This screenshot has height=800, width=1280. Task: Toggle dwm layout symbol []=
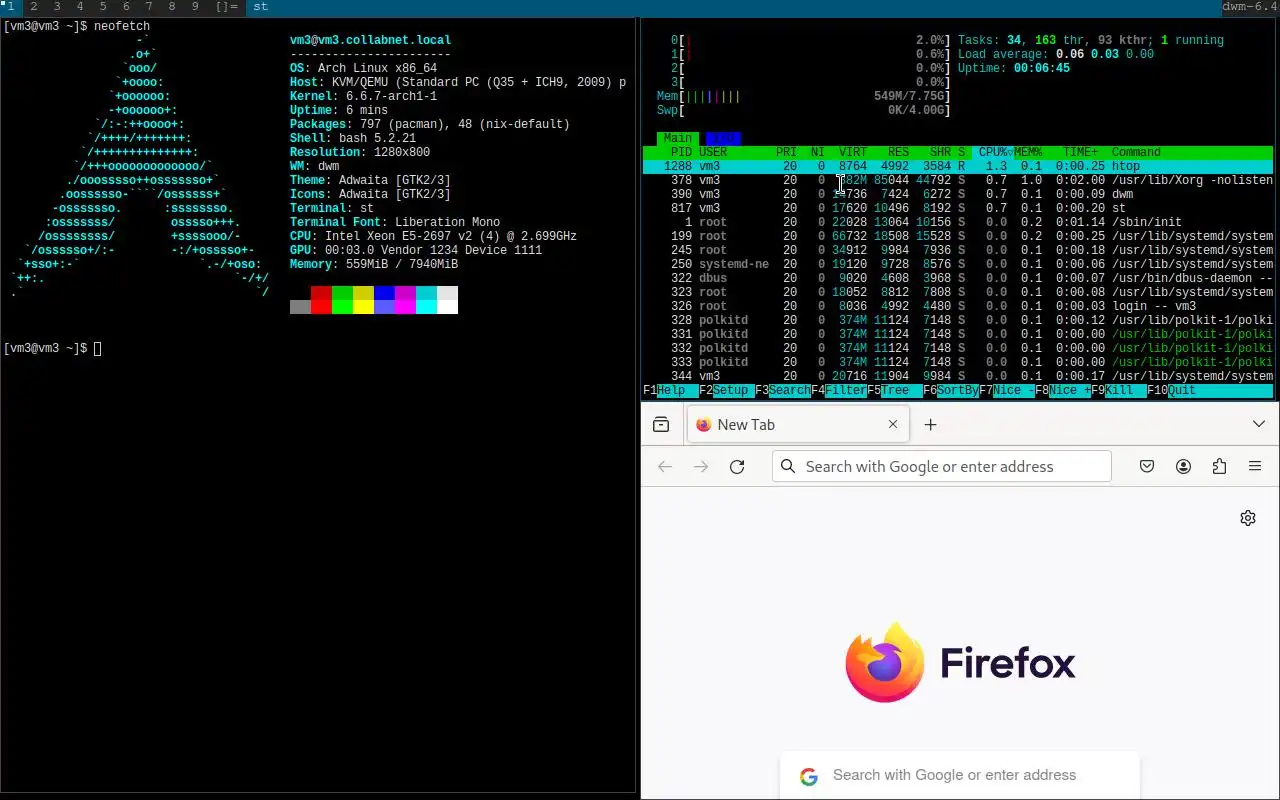(x=226, y=7)
